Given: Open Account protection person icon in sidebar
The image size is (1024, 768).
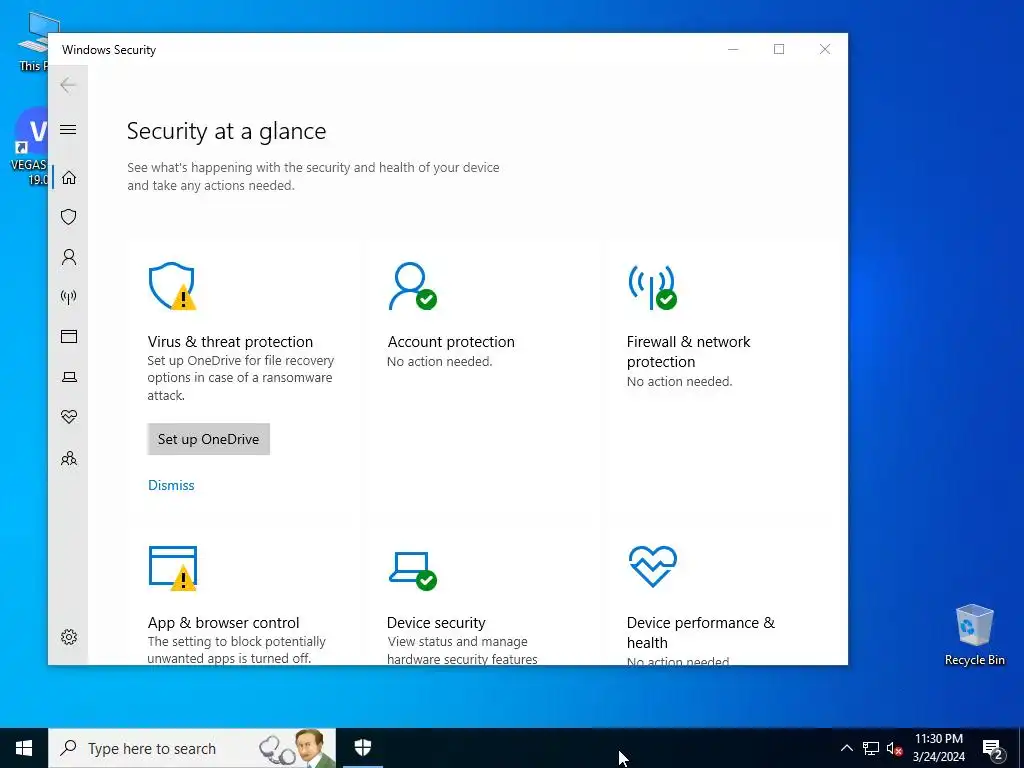Looking at the screenshot, I should pyautogui.click(x=69, y=257).
